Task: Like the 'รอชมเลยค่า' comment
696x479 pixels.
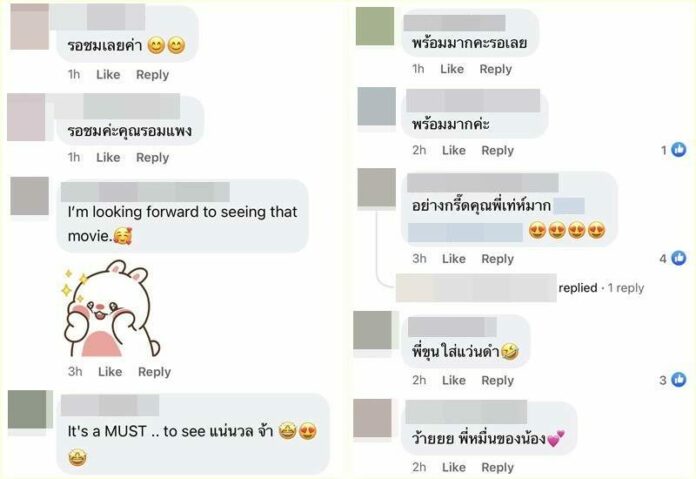Action: [108, 75]
